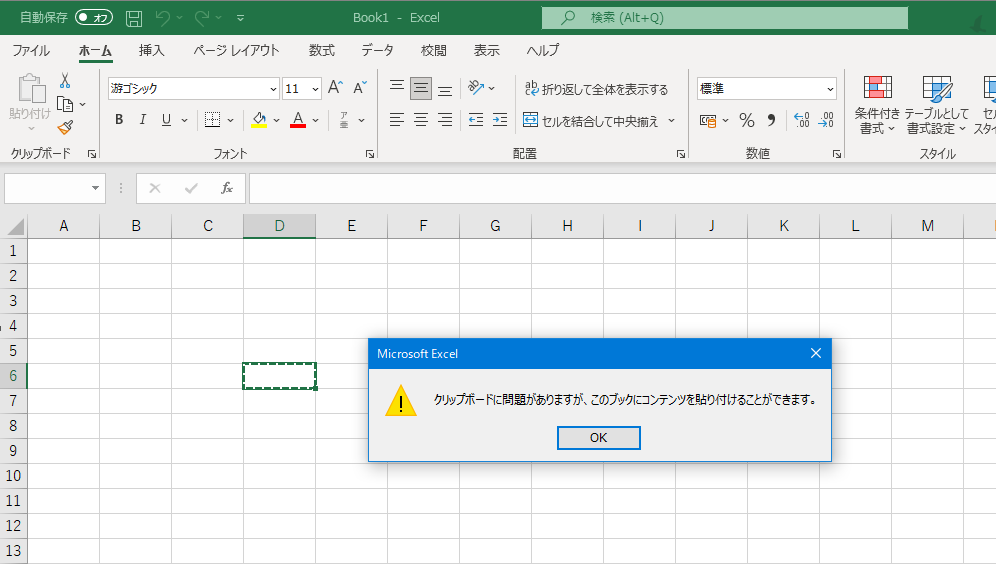Viewport: 996px width, 564px height.
Task: Customize Quick Access Toolbar dropdown
Action: click(240, 18)
